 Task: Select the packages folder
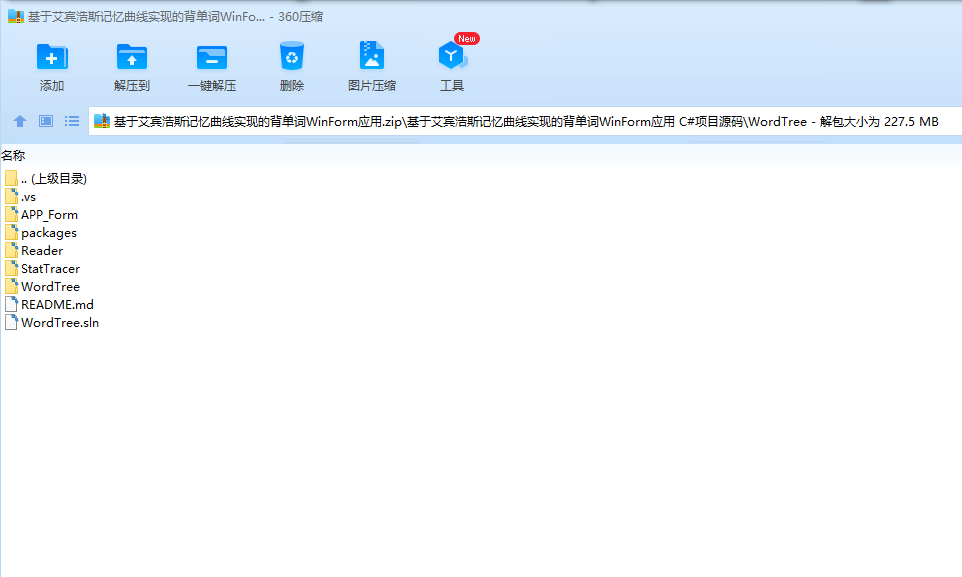(x=40, y=233)
